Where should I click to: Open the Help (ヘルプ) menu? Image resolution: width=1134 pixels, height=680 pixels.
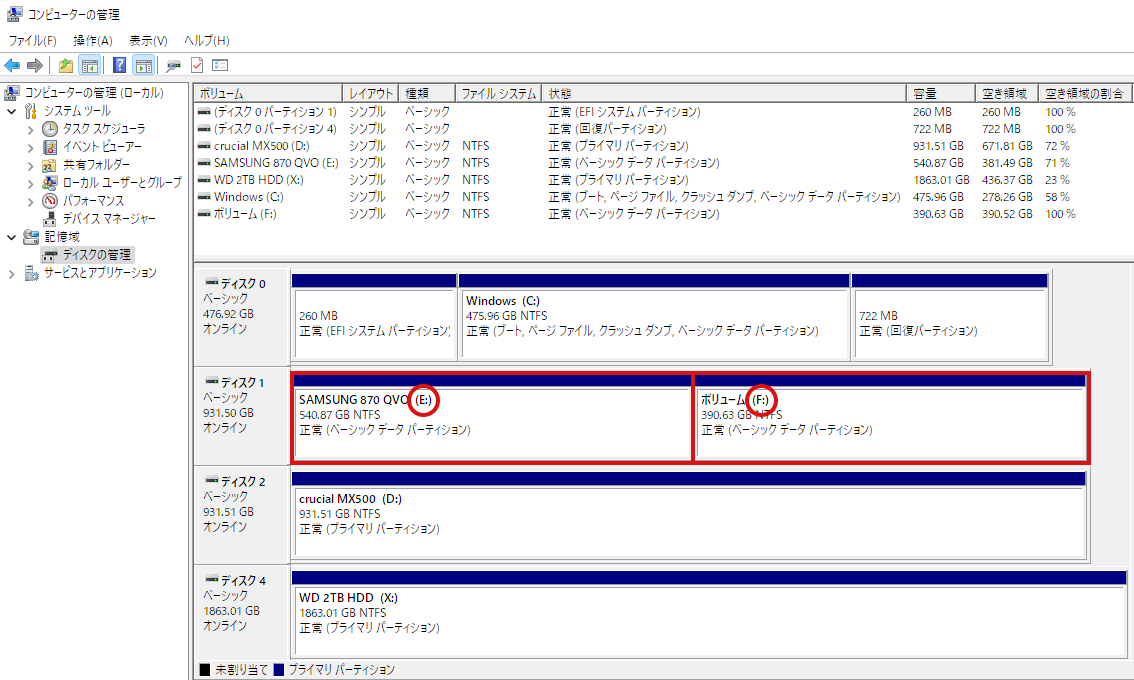tap(207, 41)
